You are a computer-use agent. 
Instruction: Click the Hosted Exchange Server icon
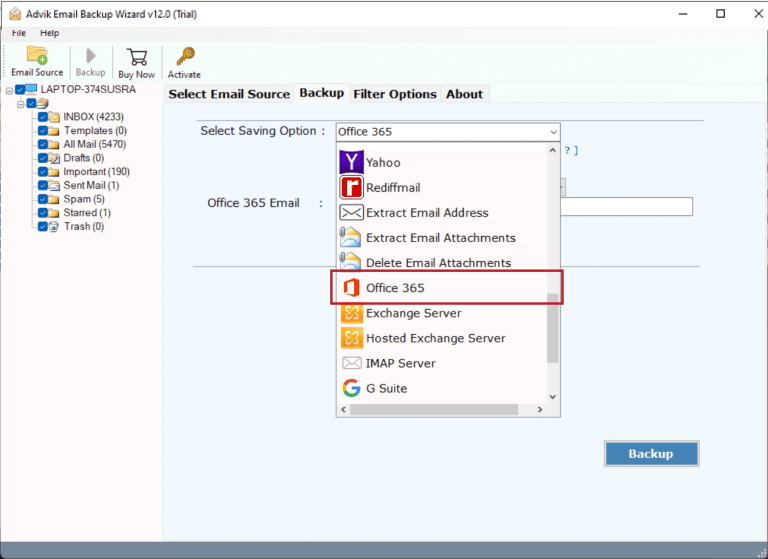352,338
